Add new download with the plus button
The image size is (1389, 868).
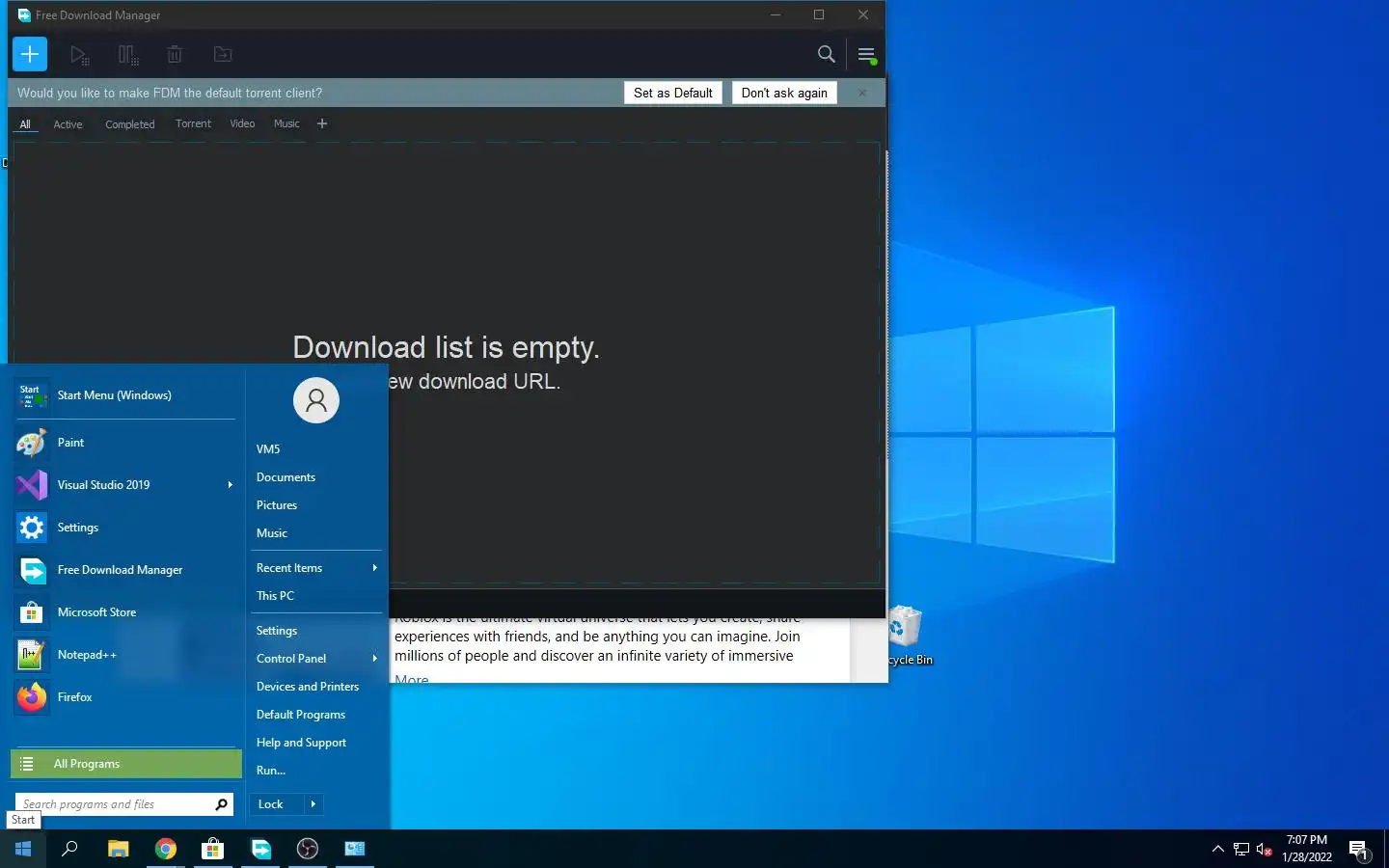coord(30,54)
